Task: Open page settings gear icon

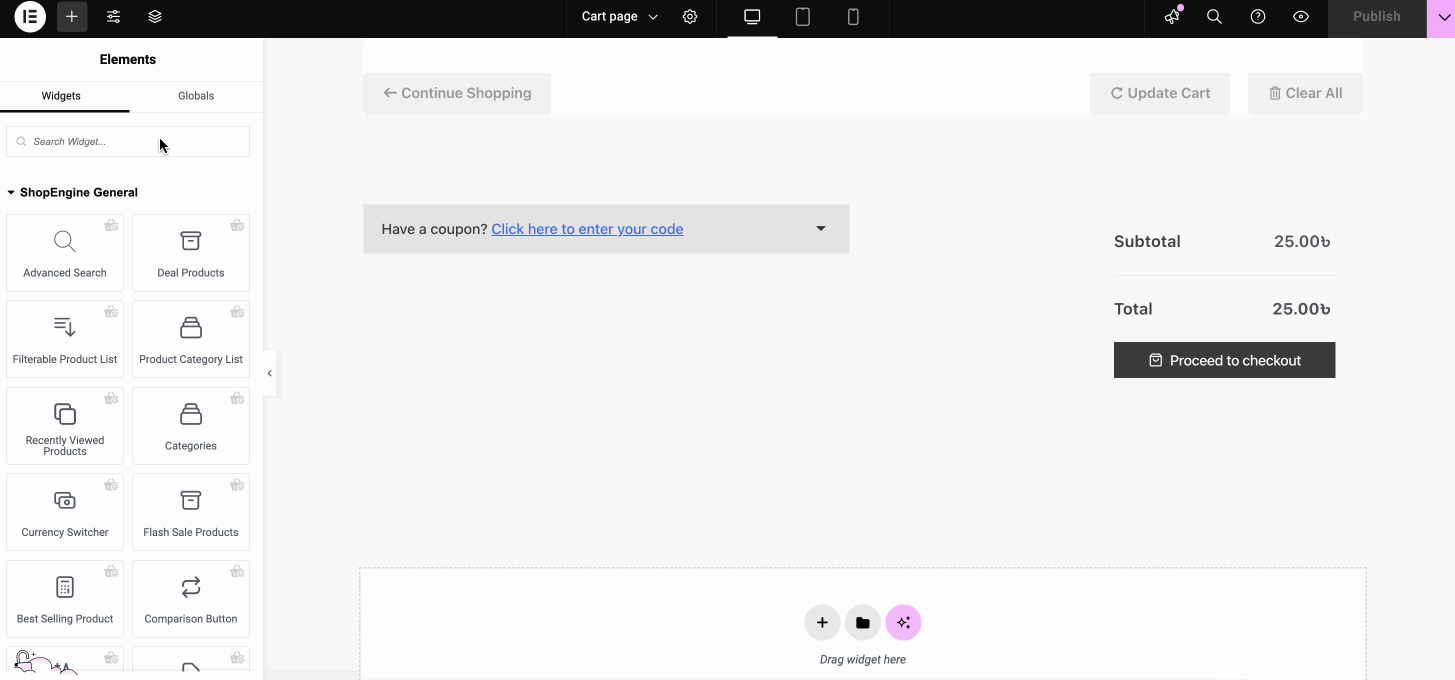Action: coord(690,17)
